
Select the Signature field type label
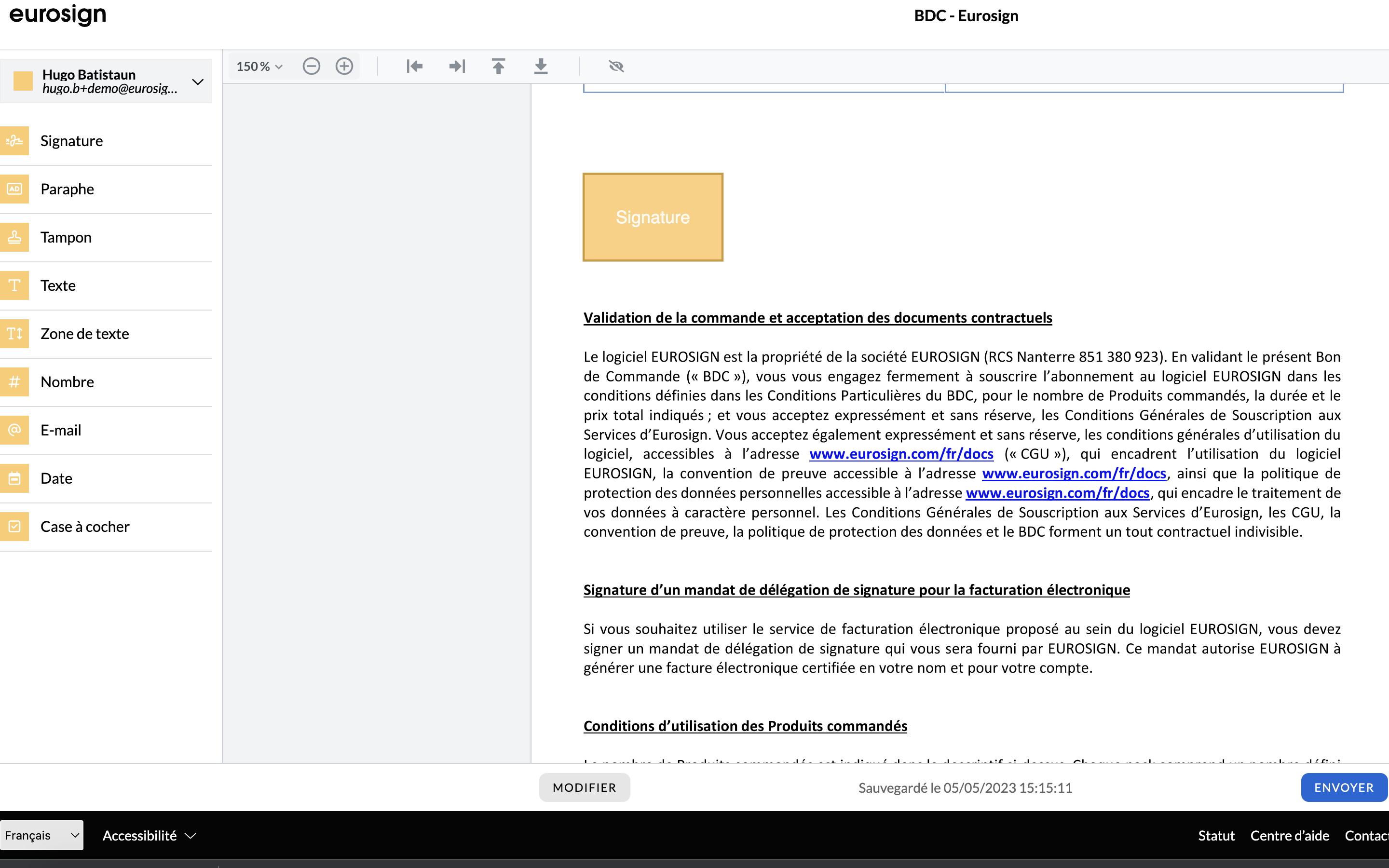pos(72,141)
